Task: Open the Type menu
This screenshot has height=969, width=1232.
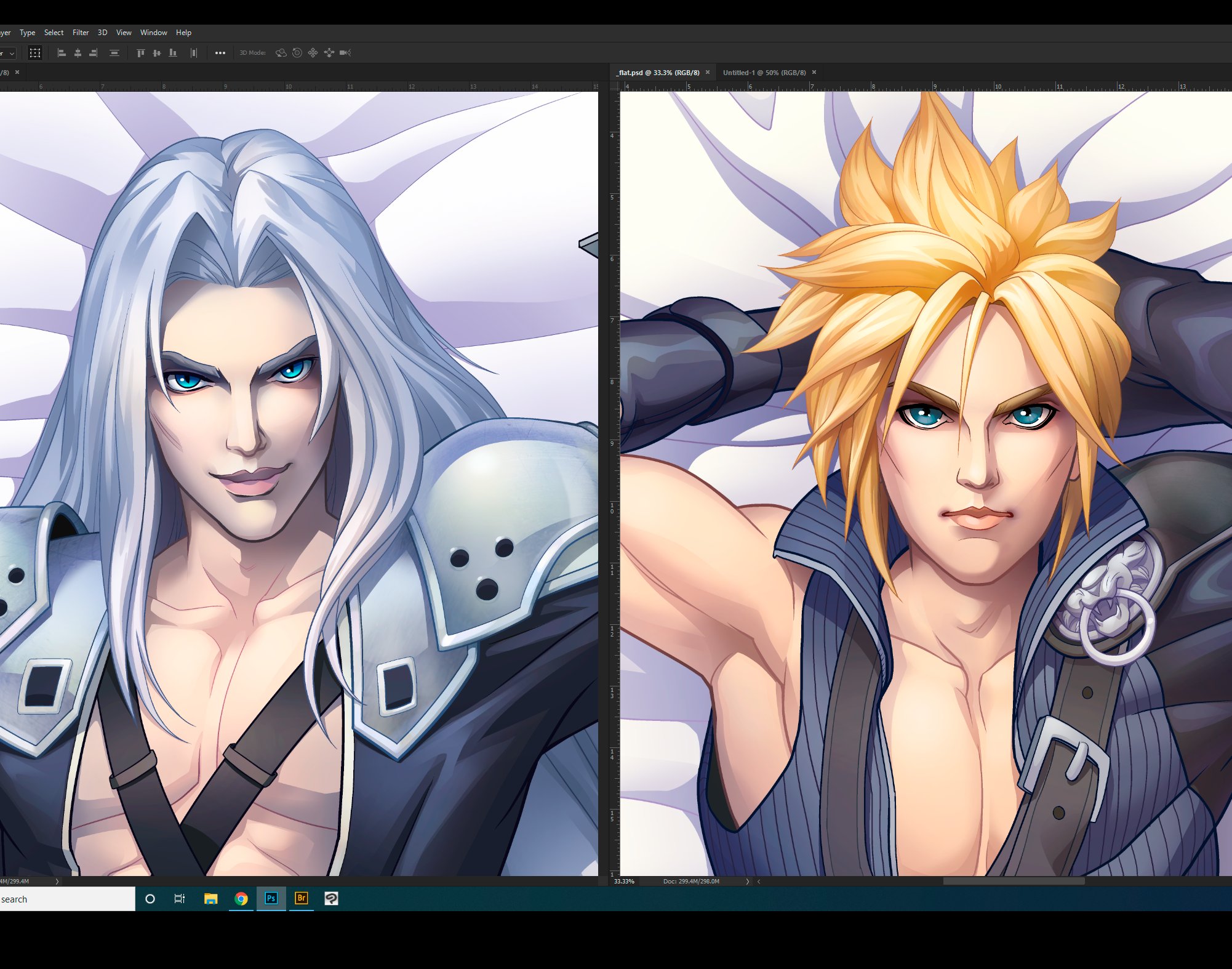Action: [x=27, y=33]
